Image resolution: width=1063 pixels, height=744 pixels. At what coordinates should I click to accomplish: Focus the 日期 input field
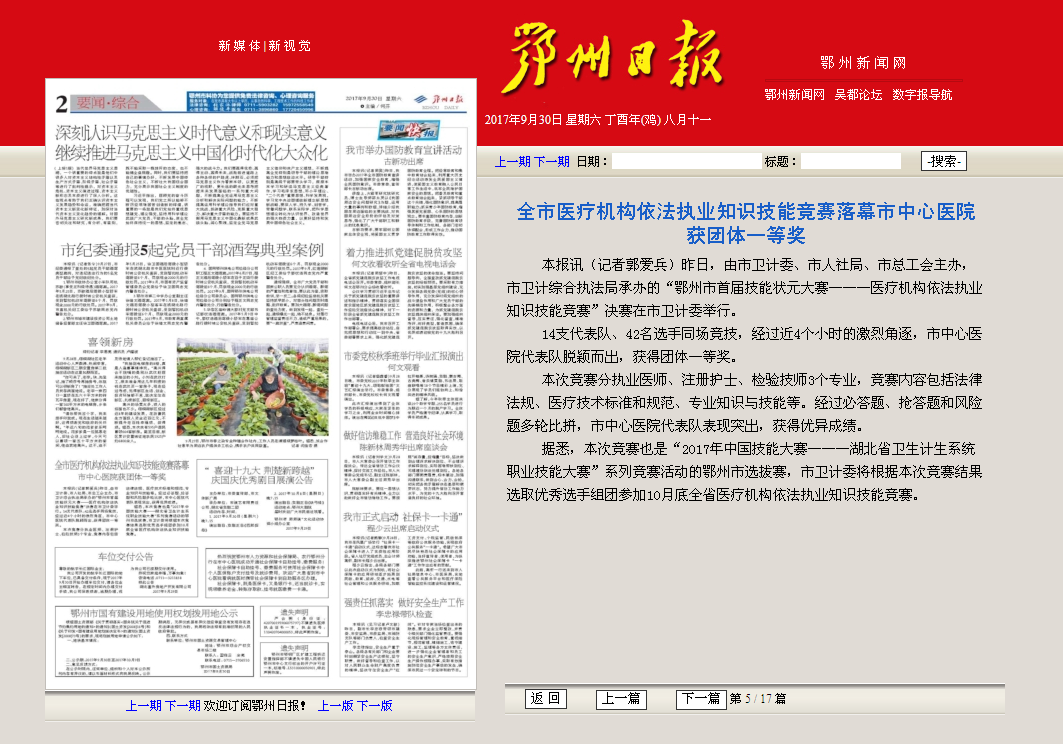point(687,161)
